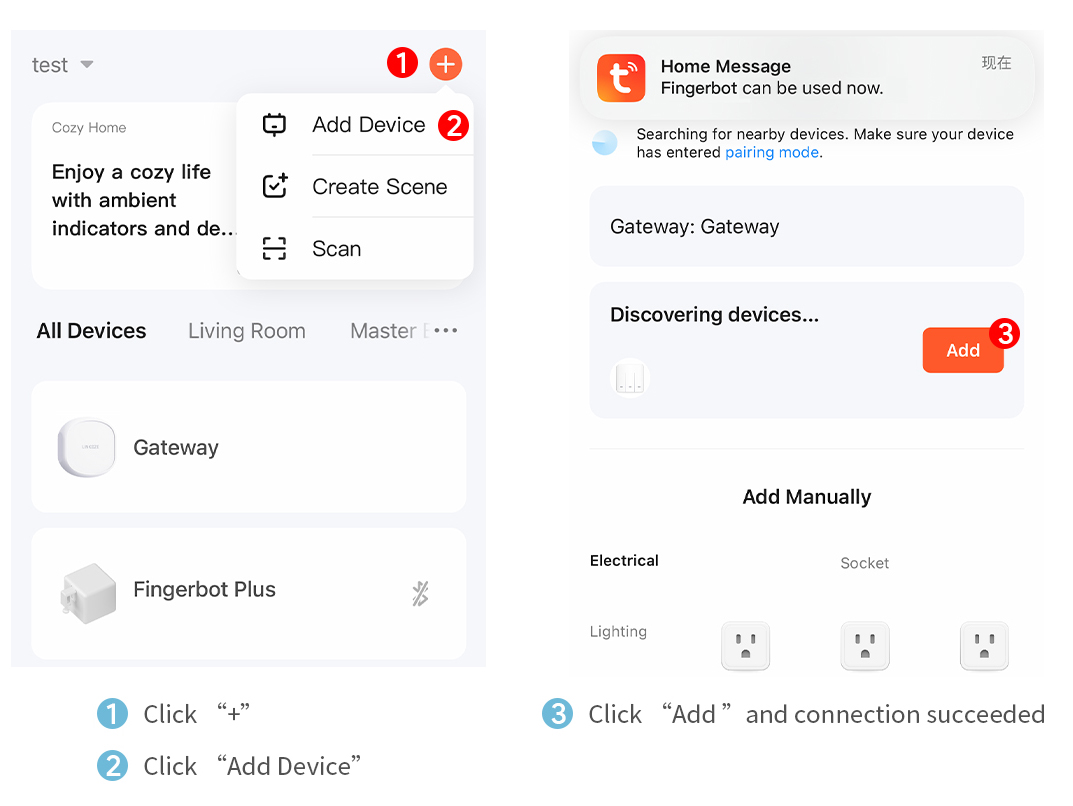Open the room tabs overflow menu
The image size is (1073, 806).
tap(446, 331)
